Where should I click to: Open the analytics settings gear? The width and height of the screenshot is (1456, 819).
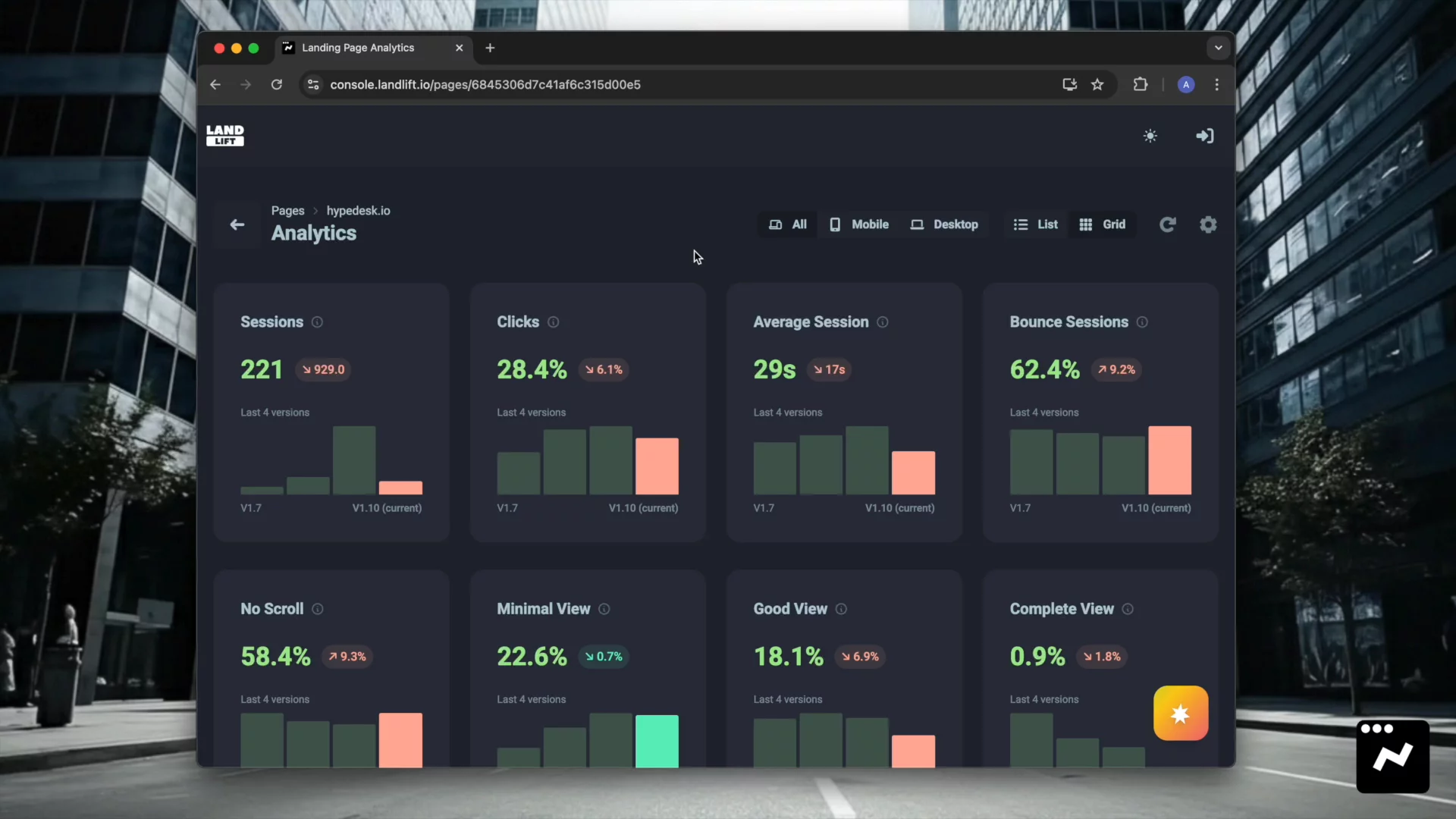tap(1208, 224)
